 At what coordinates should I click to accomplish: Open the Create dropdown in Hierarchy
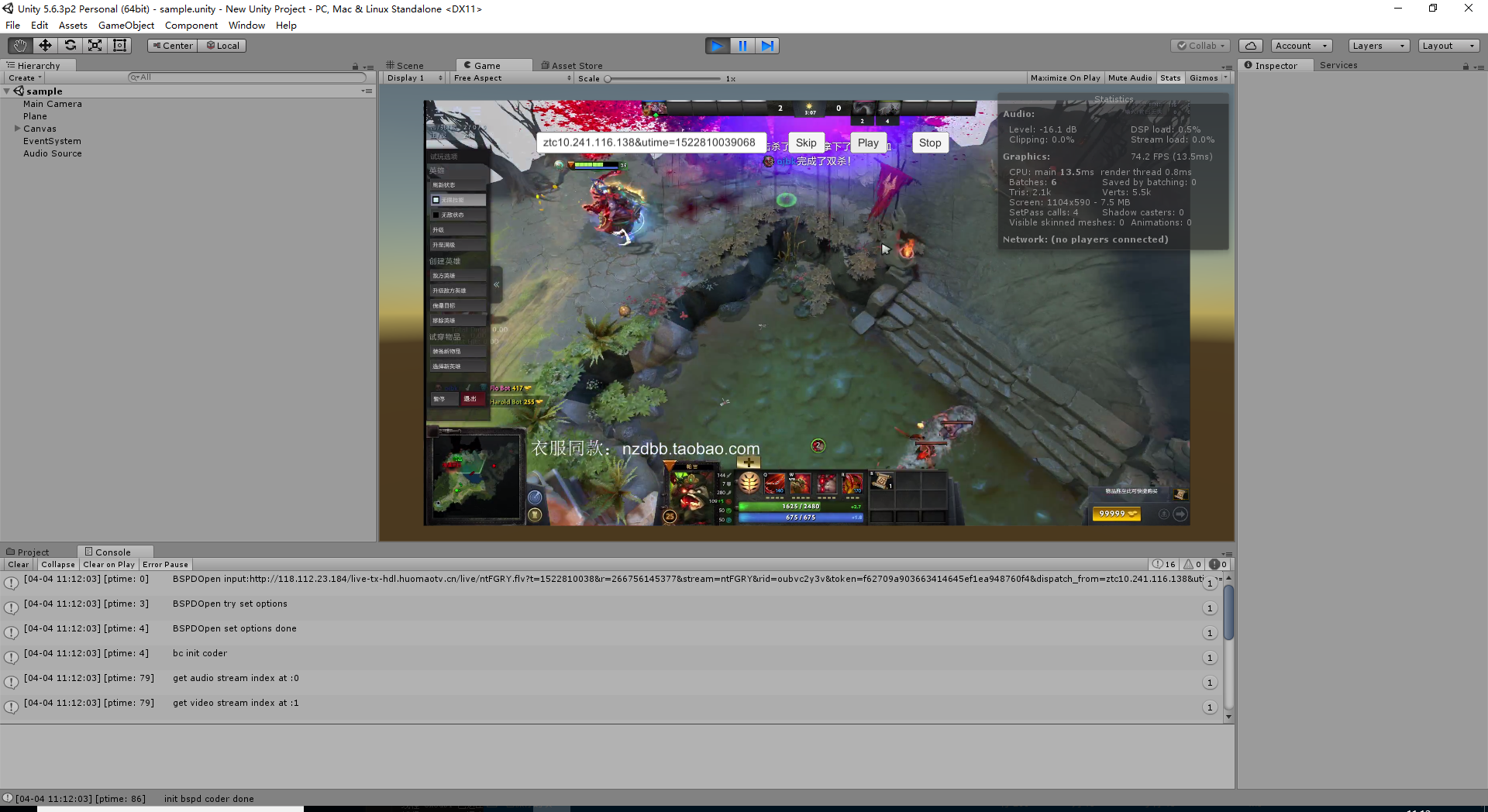[x=25, y=78]
